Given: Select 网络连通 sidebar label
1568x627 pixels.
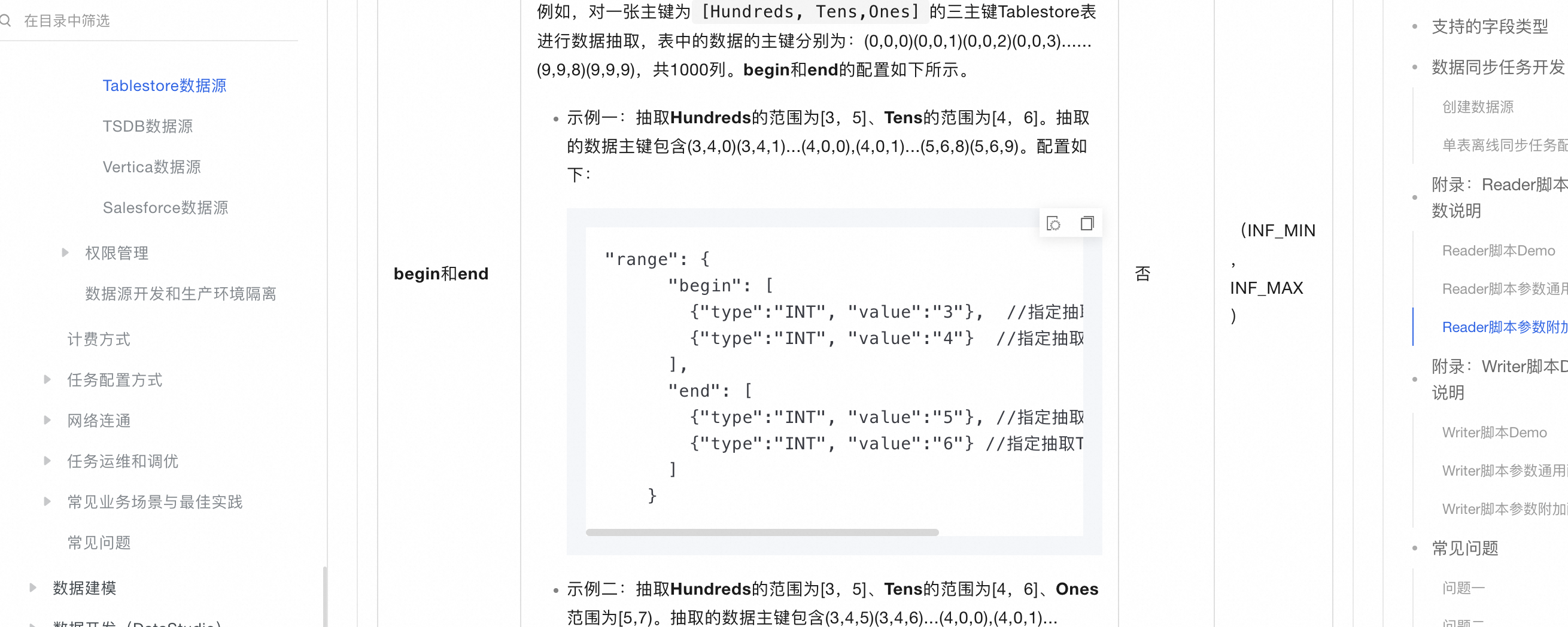Looking at the screenshot, I should [99, 421].
